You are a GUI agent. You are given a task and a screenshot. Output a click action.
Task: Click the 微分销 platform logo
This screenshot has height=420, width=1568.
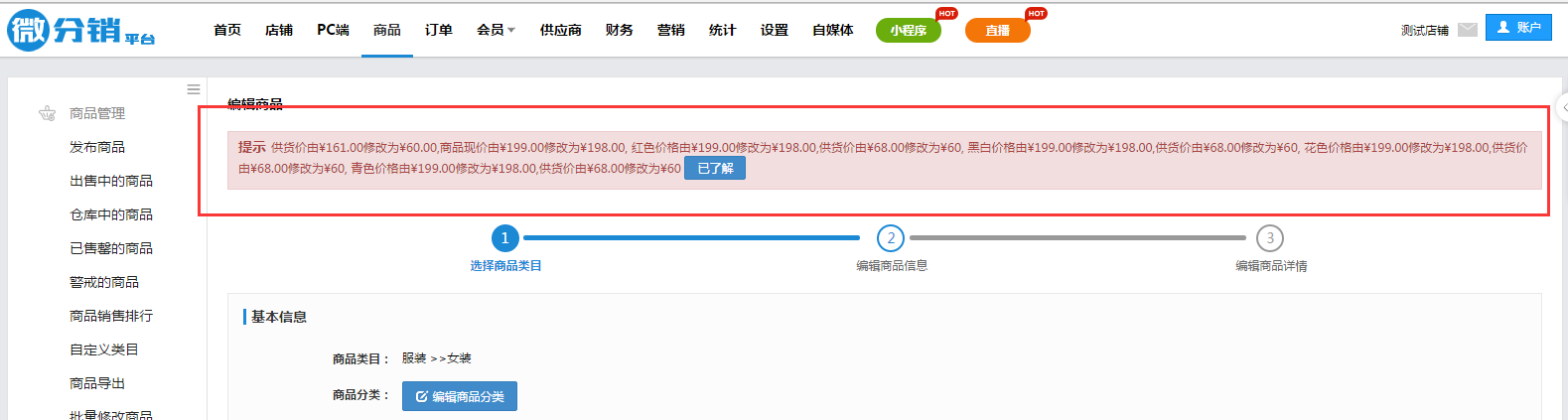(81, 30)
